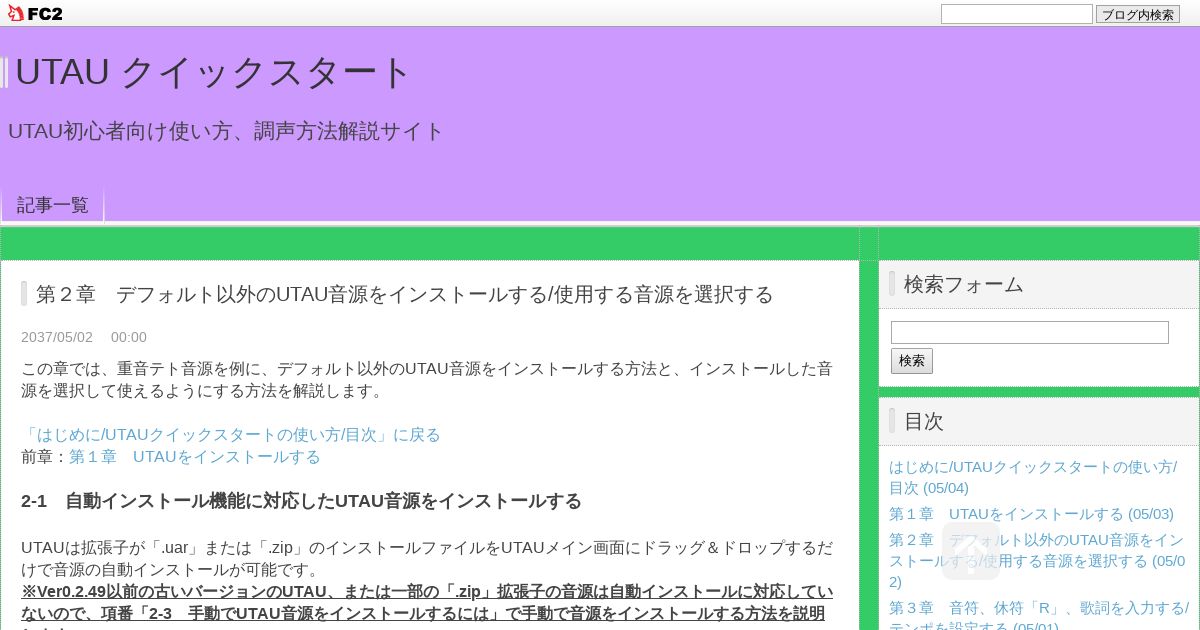This screenshot has width=1200, height=630.
Task: Open the 記事一覧 tab
Action: [53, 205]
